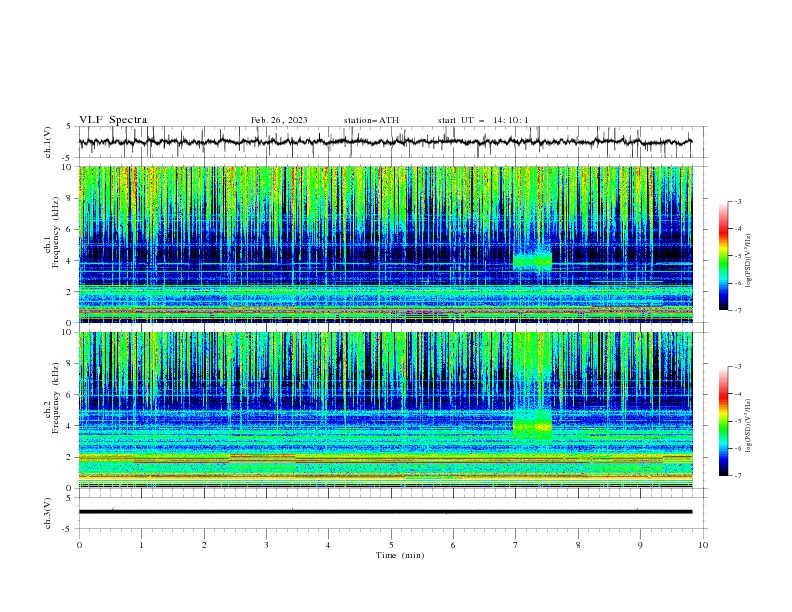The image size is (792, 612).
Task: Click the "start UT = 14:10:1" text
Action: (x=483, y=120)
